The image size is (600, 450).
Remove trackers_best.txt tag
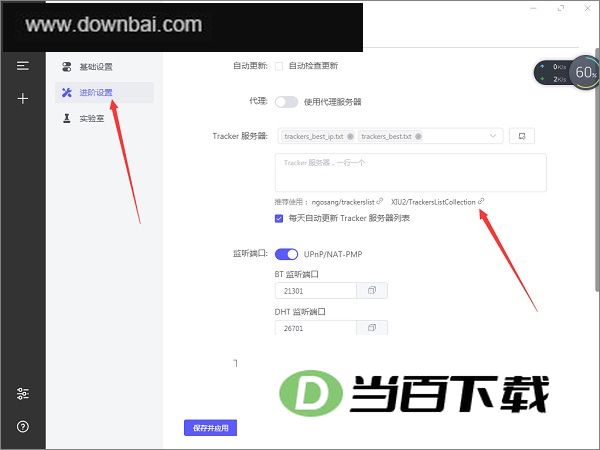pyautogui.click(x=418, y=136)
